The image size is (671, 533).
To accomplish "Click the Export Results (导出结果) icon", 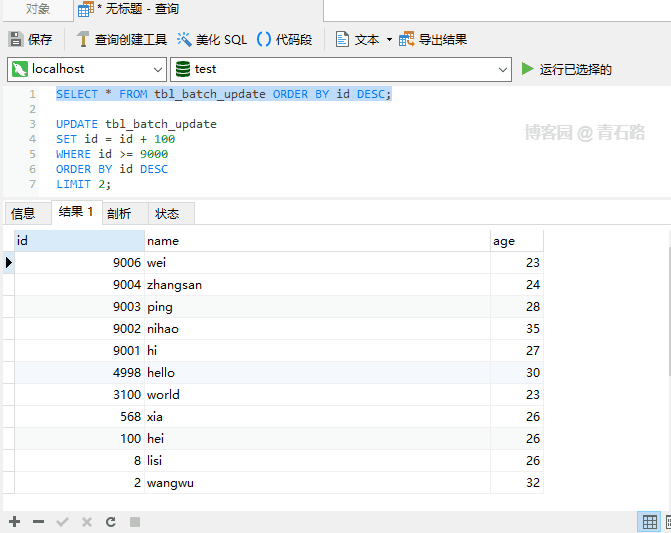I will (x=407, y=39).
